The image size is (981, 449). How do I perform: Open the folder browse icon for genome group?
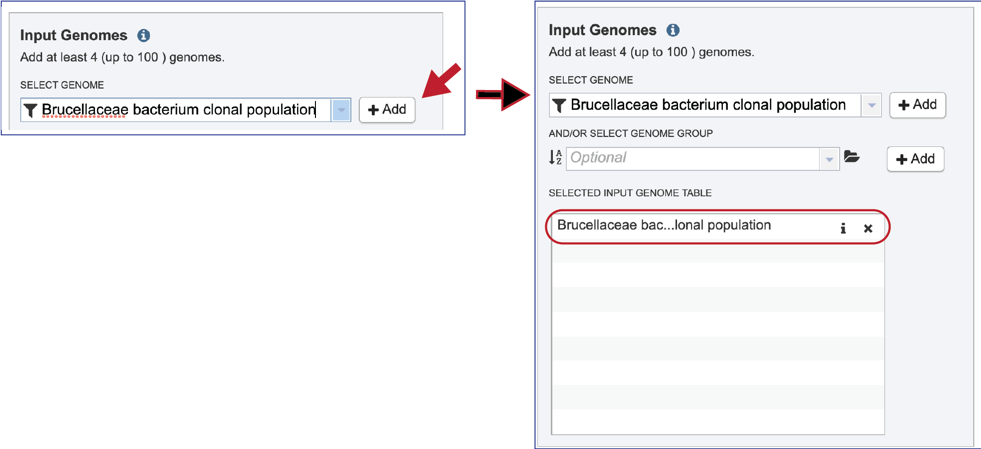click(851, 157)
